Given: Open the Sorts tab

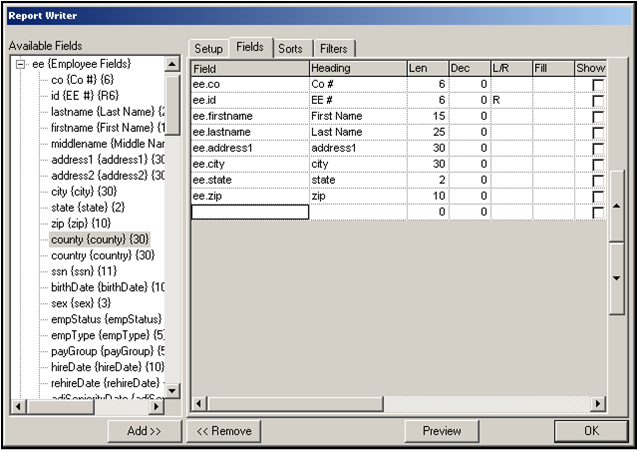Looking at the screenshot, I should pyautogui.click(x=292, y=49).
